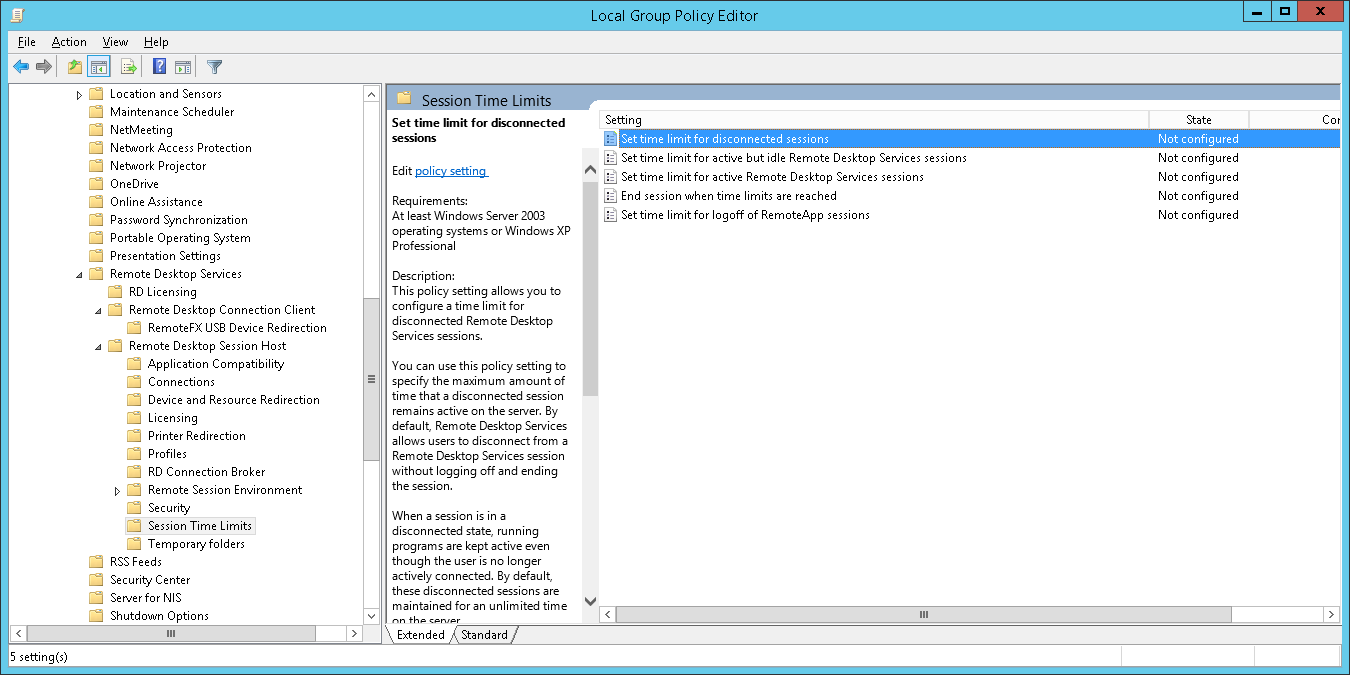Select the Licensing folder under Session Host

[173, 418]
